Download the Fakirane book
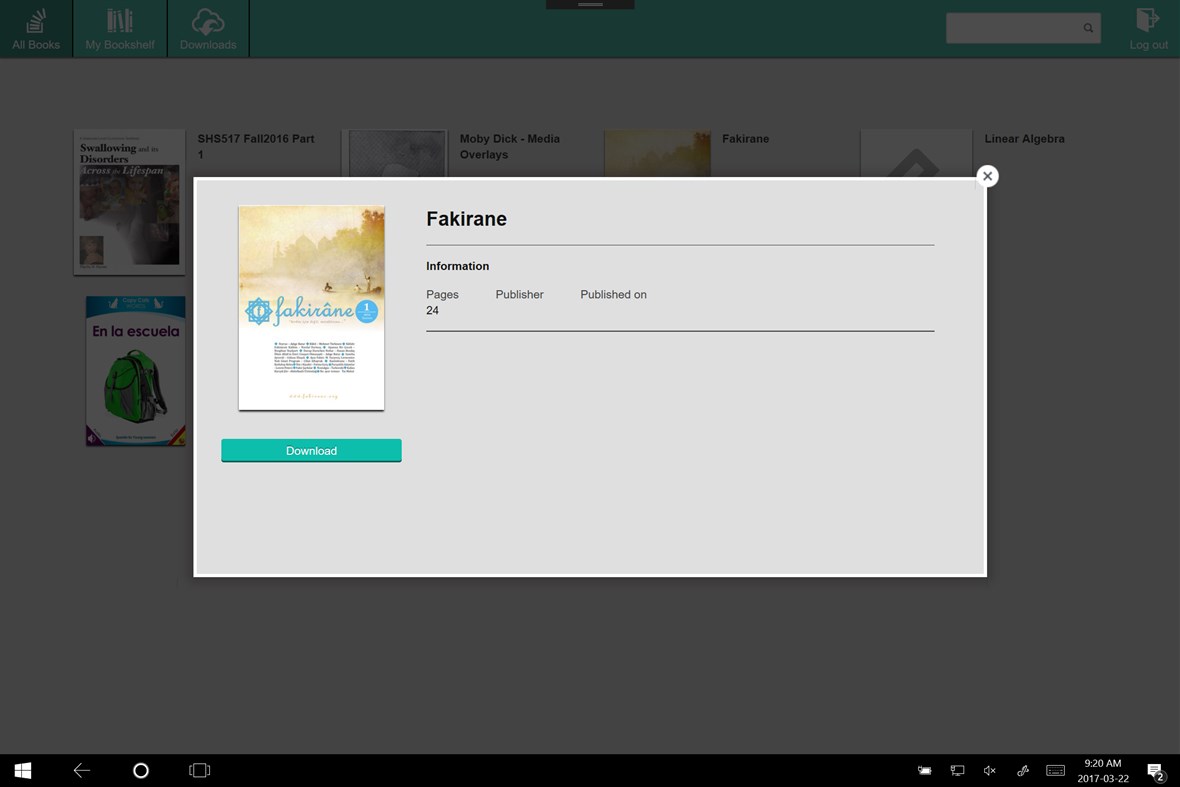 tap(311, 450)
